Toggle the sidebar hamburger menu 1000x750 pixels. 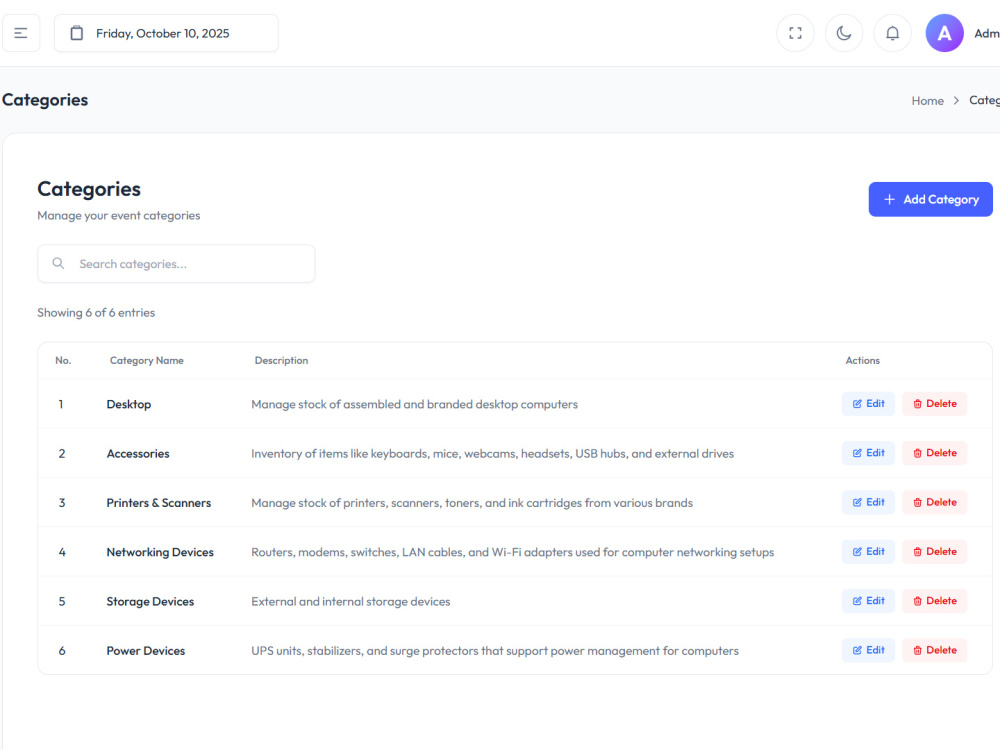[21, 33]
